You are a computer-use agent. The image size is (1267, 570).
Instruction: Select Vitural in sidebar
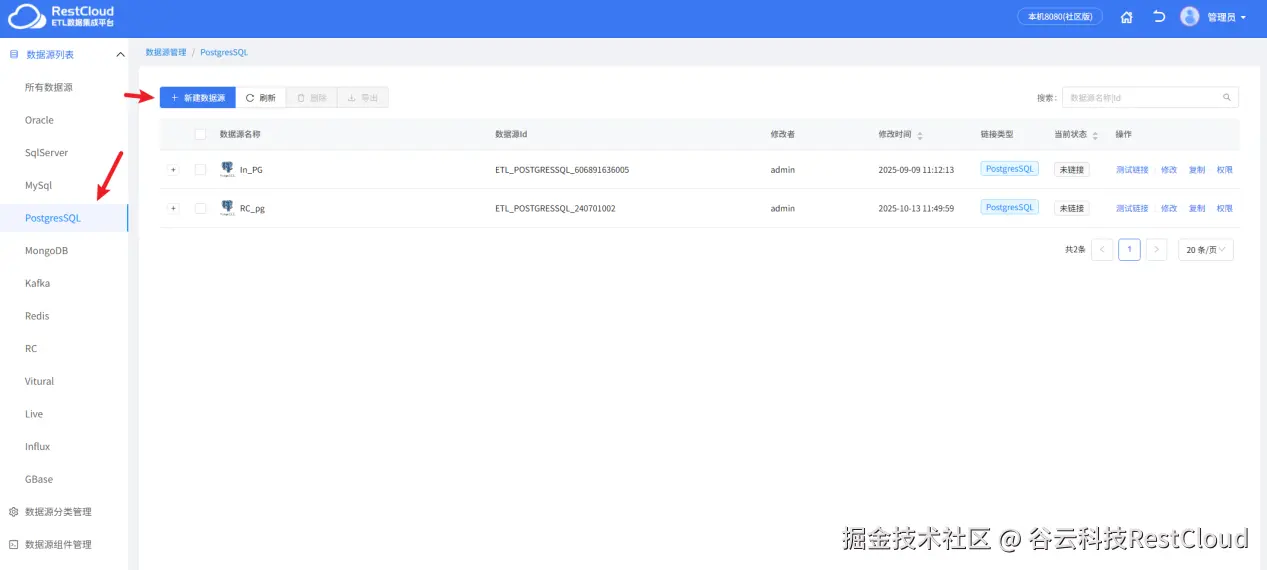[x=39, y=381]
